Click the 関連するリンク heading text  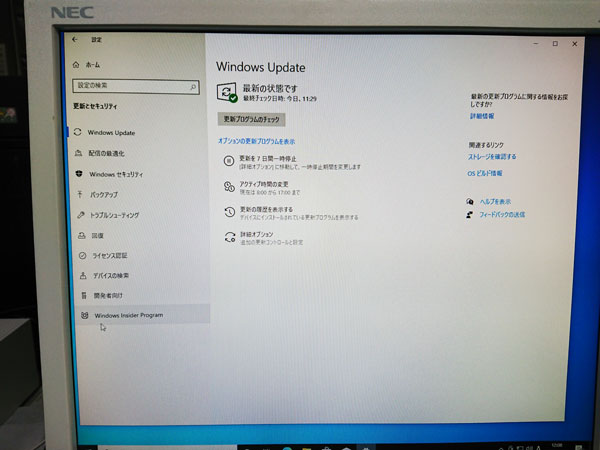(486, 145)
